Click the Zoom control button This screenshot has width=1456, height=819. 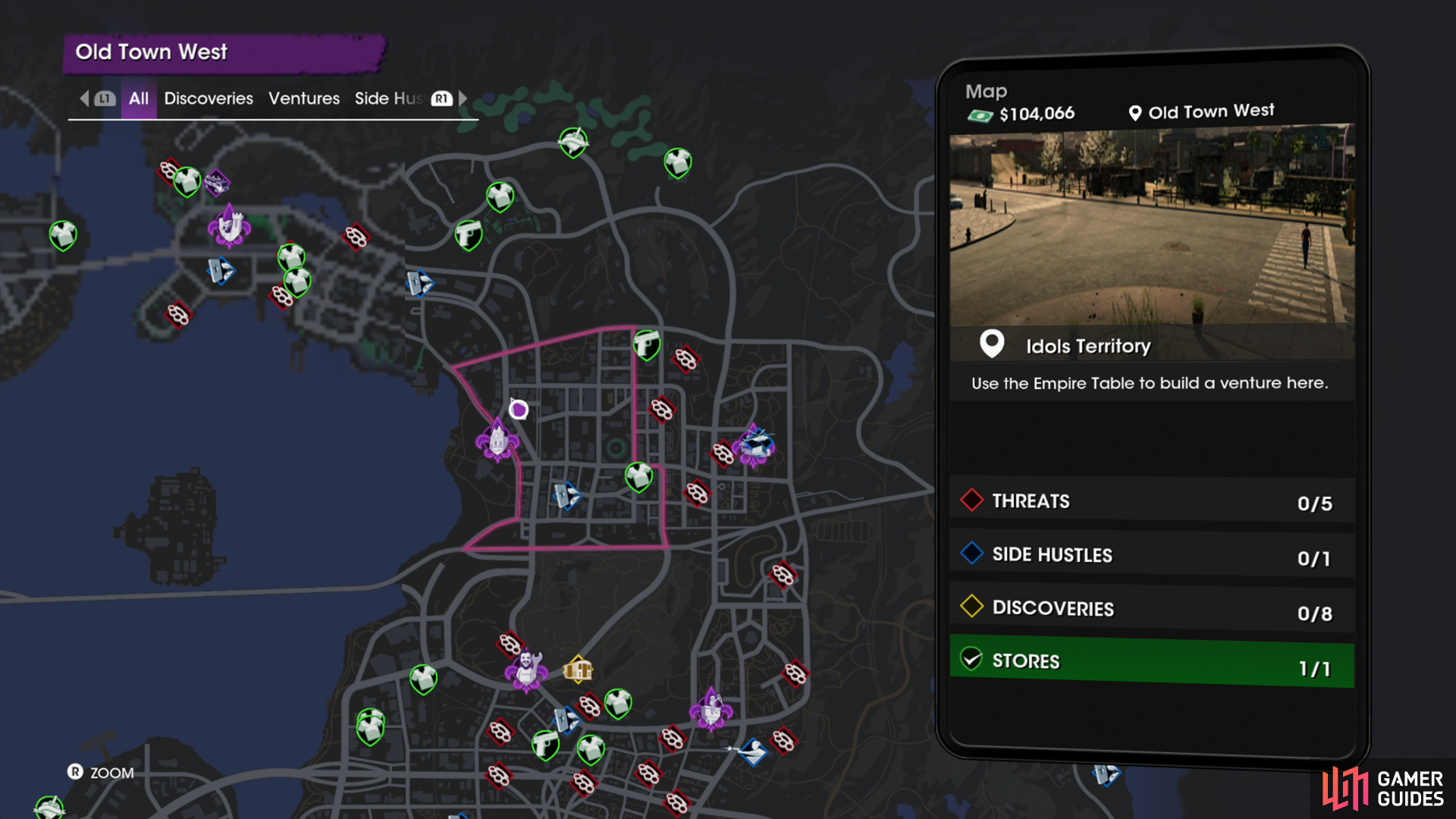point(101,772)
